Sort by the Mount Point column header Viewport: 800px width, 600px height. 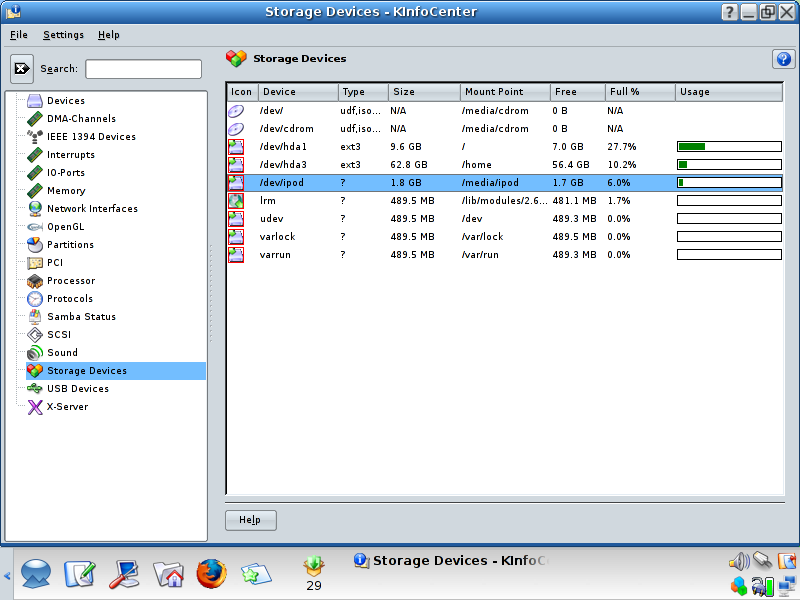coord(505,92)
